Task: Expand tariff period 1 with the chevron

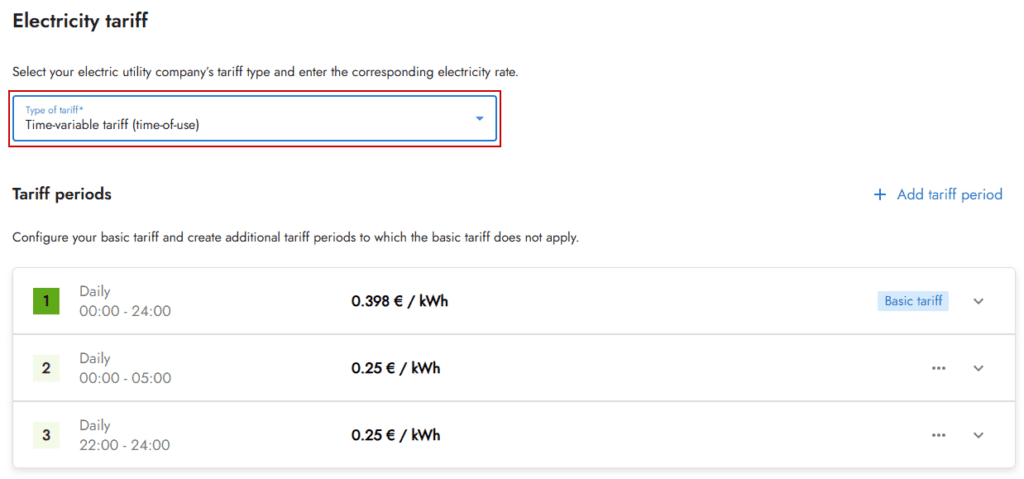Action: pos(978,301)
